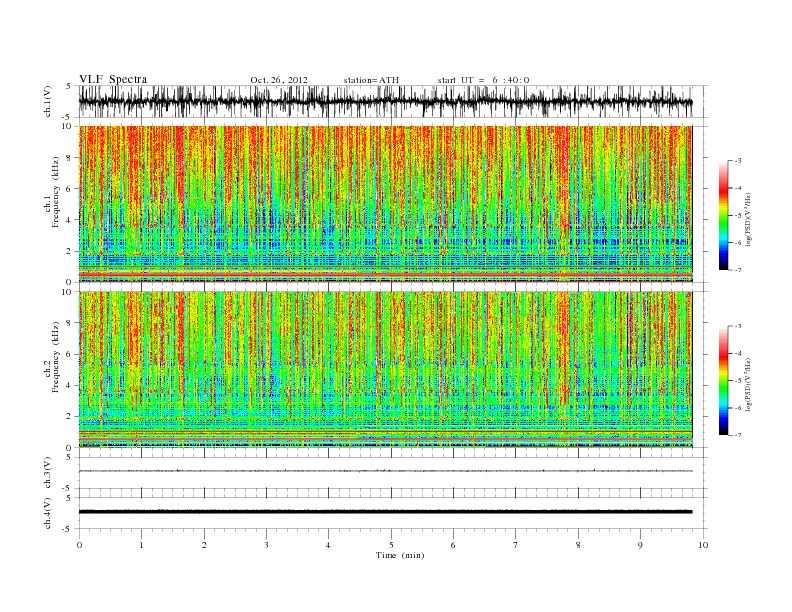Click the "4" kHz tick of ch.2 spectrogram

point(69,385)
